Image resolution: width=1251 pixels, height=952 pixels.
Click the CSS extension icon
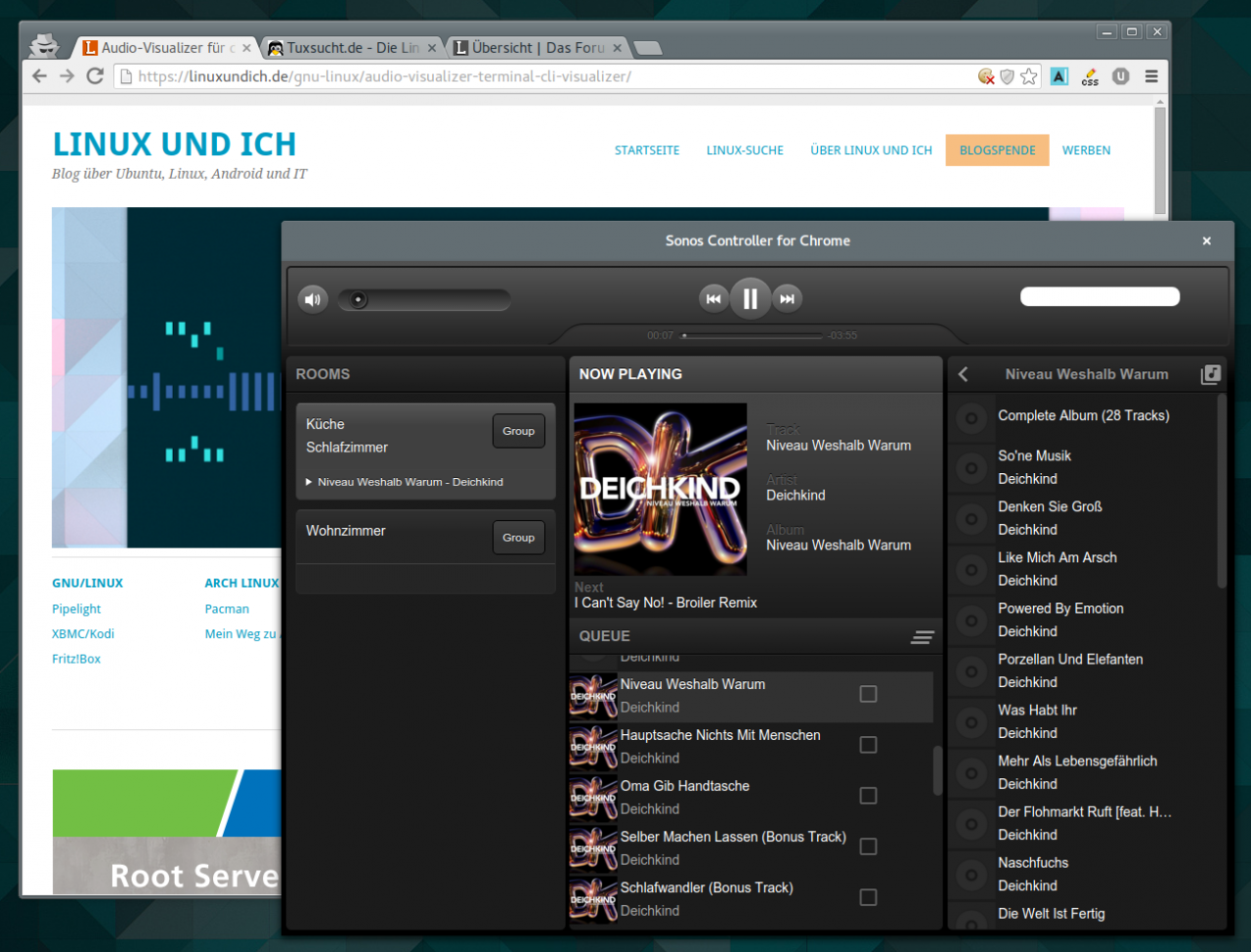point(1090,76)
